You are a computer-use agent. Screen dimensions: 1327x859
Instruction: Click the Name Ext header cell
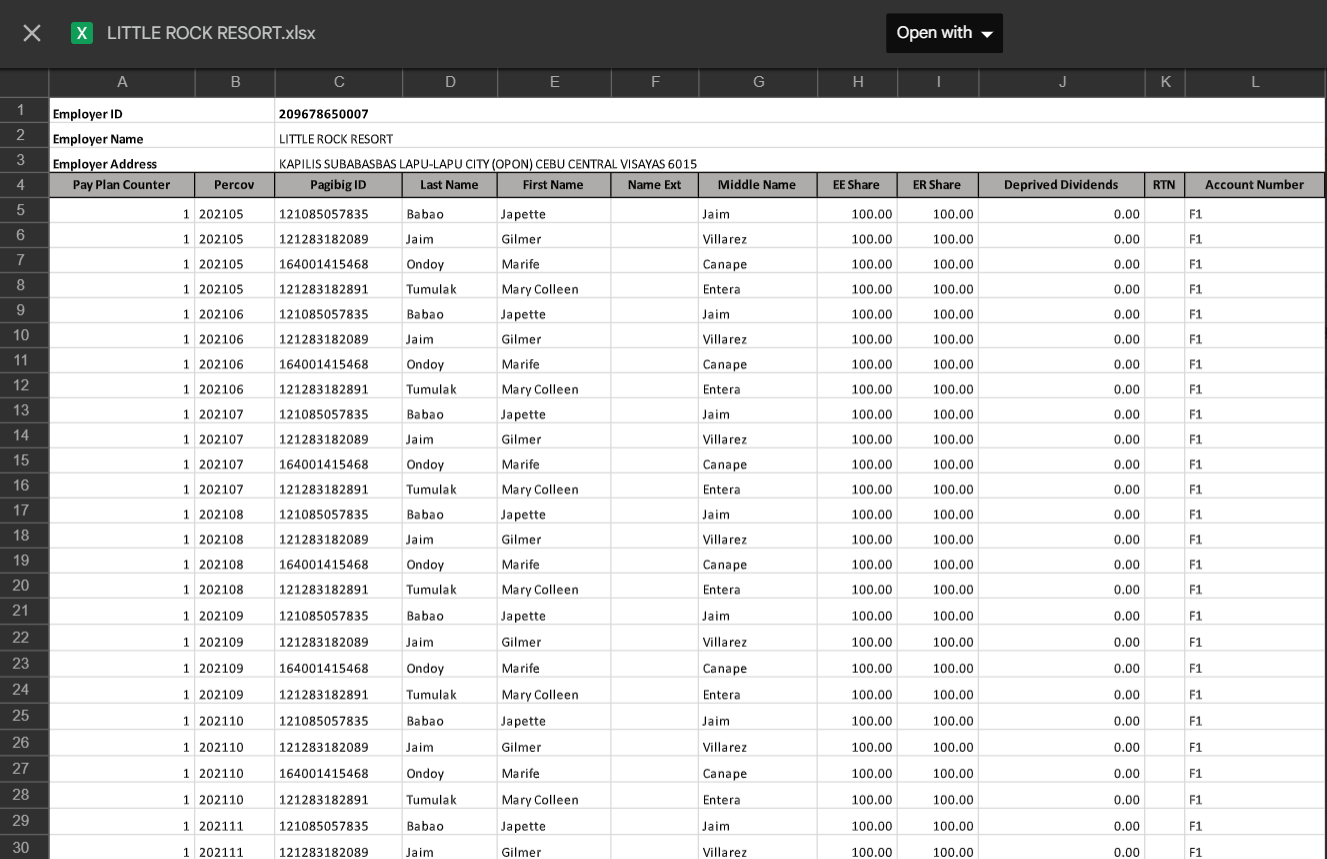tap(655, 185)
